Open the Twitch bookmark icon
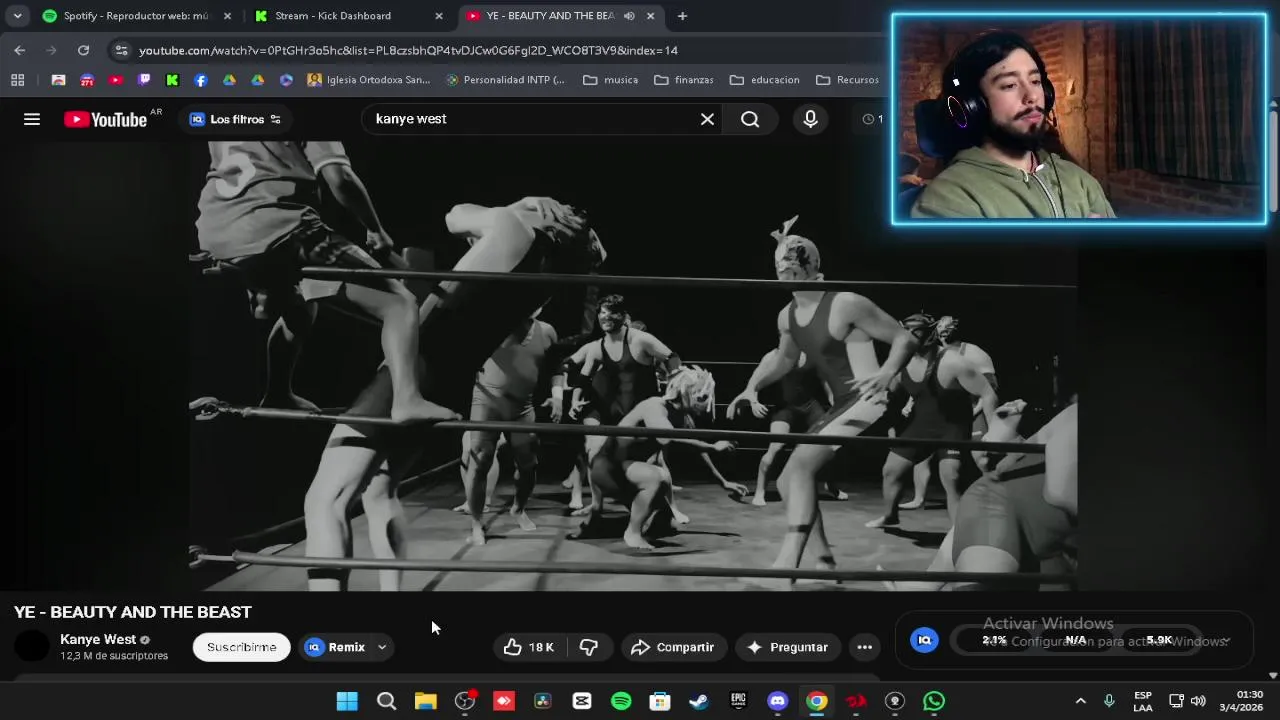Image resolution: width=1280 pixels, height=720 pixels. point(144,80)
